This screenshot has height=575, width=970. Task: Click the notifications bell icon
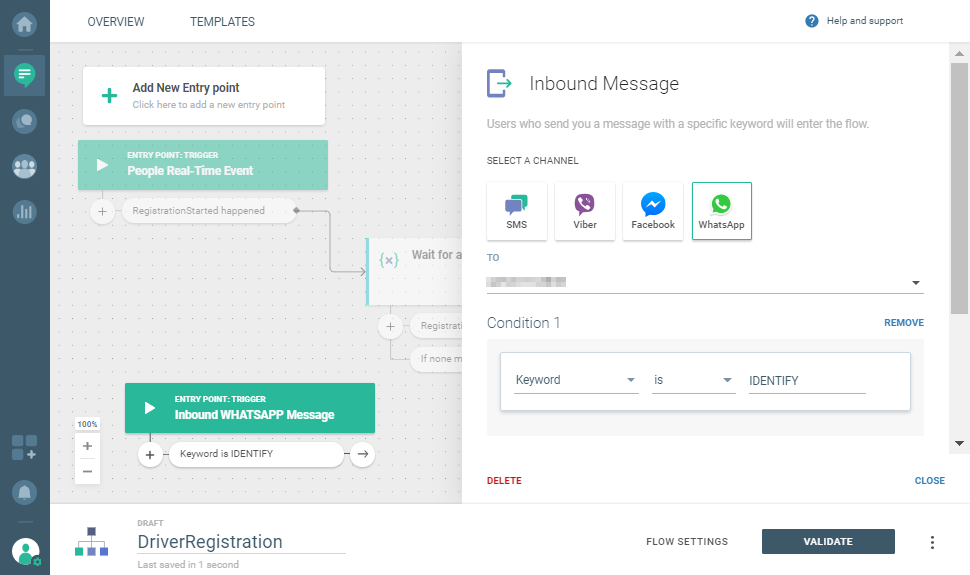click(x=24, y=492)
